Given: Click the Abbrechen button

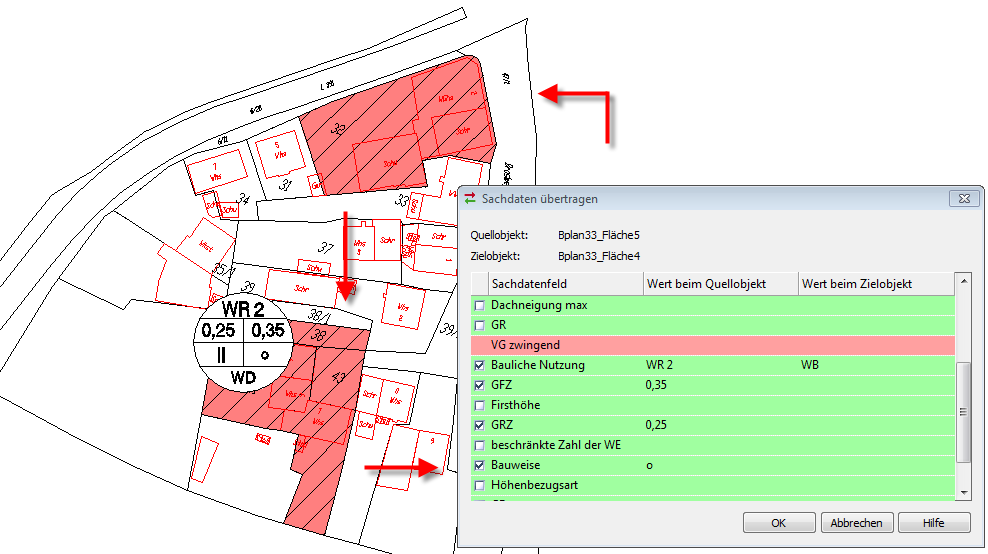Looking at the screenshot, I should point(857,523).
